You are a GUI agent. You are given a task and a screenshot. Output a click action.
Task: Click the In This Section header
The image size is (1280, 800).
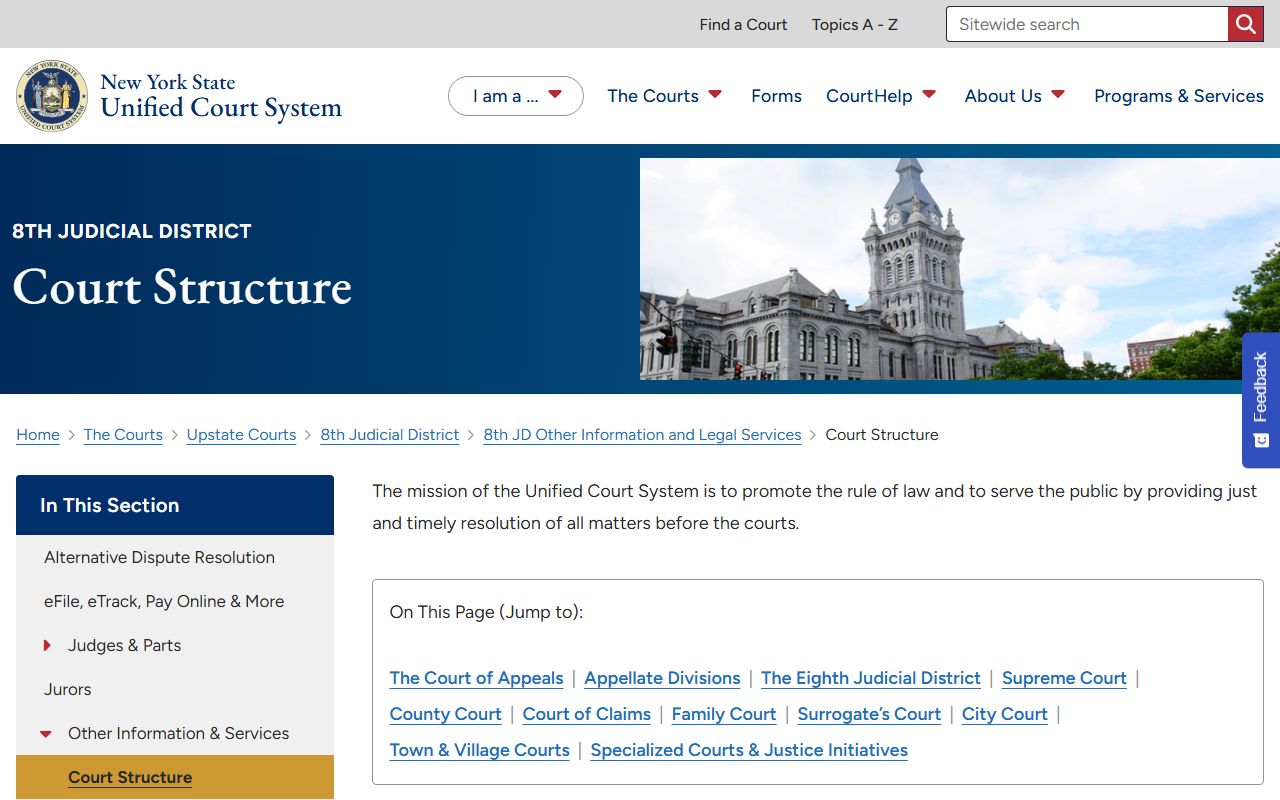tap(175, 505)
